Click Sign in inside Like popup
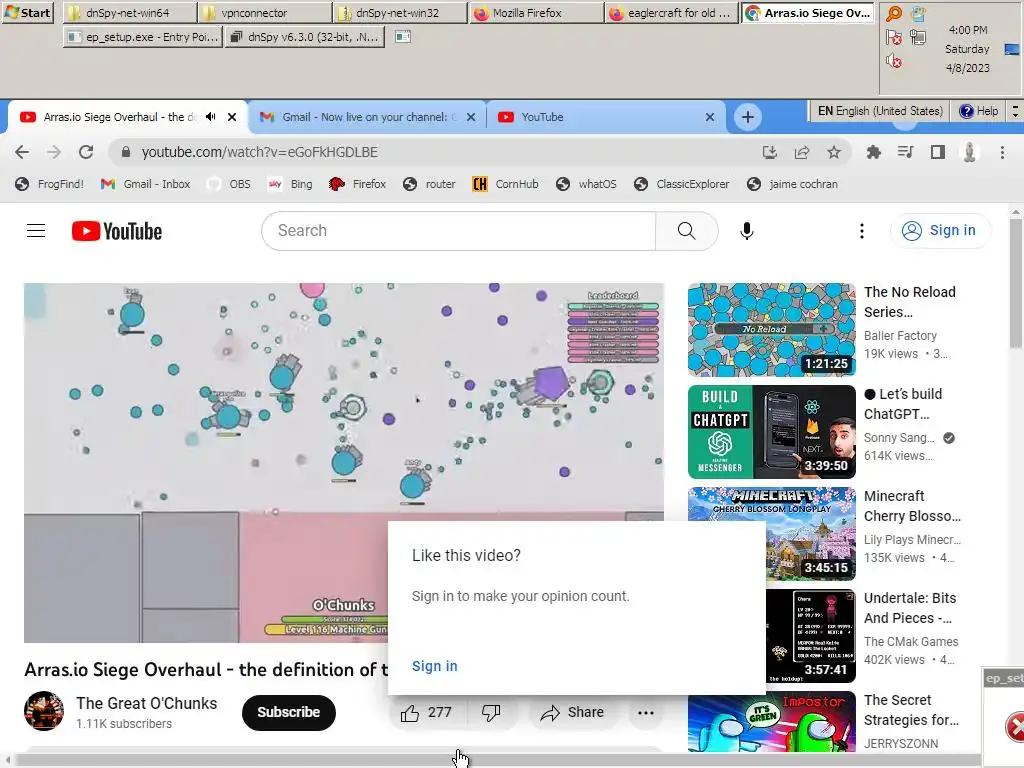The image size is (1024, 768). (434, 666)
